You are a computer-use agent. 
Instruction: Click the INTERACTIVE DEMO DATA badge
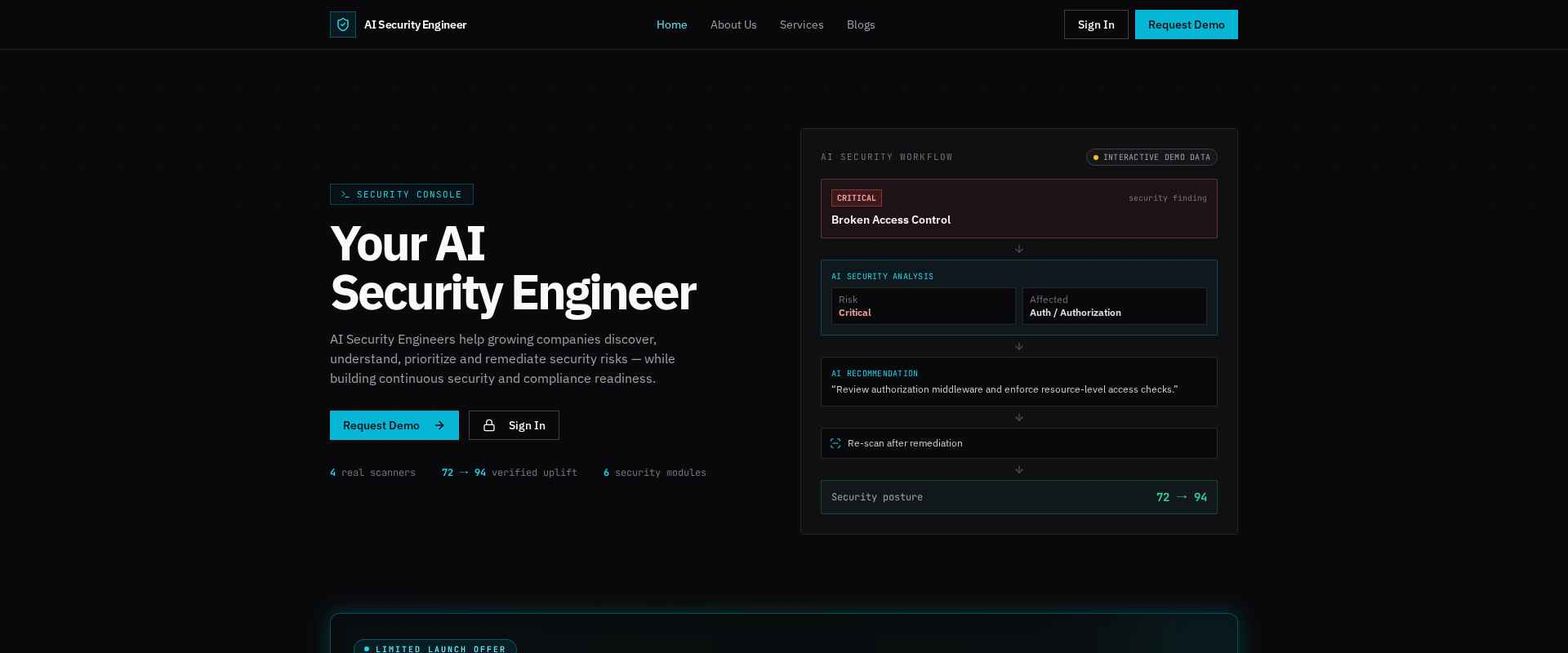pos(1152,157)
